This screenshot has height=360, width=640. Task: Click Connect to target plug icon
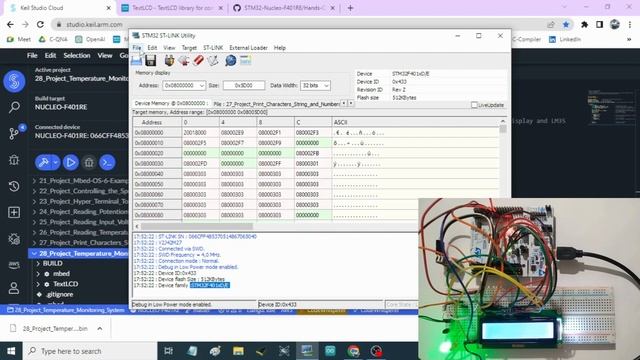169,60
